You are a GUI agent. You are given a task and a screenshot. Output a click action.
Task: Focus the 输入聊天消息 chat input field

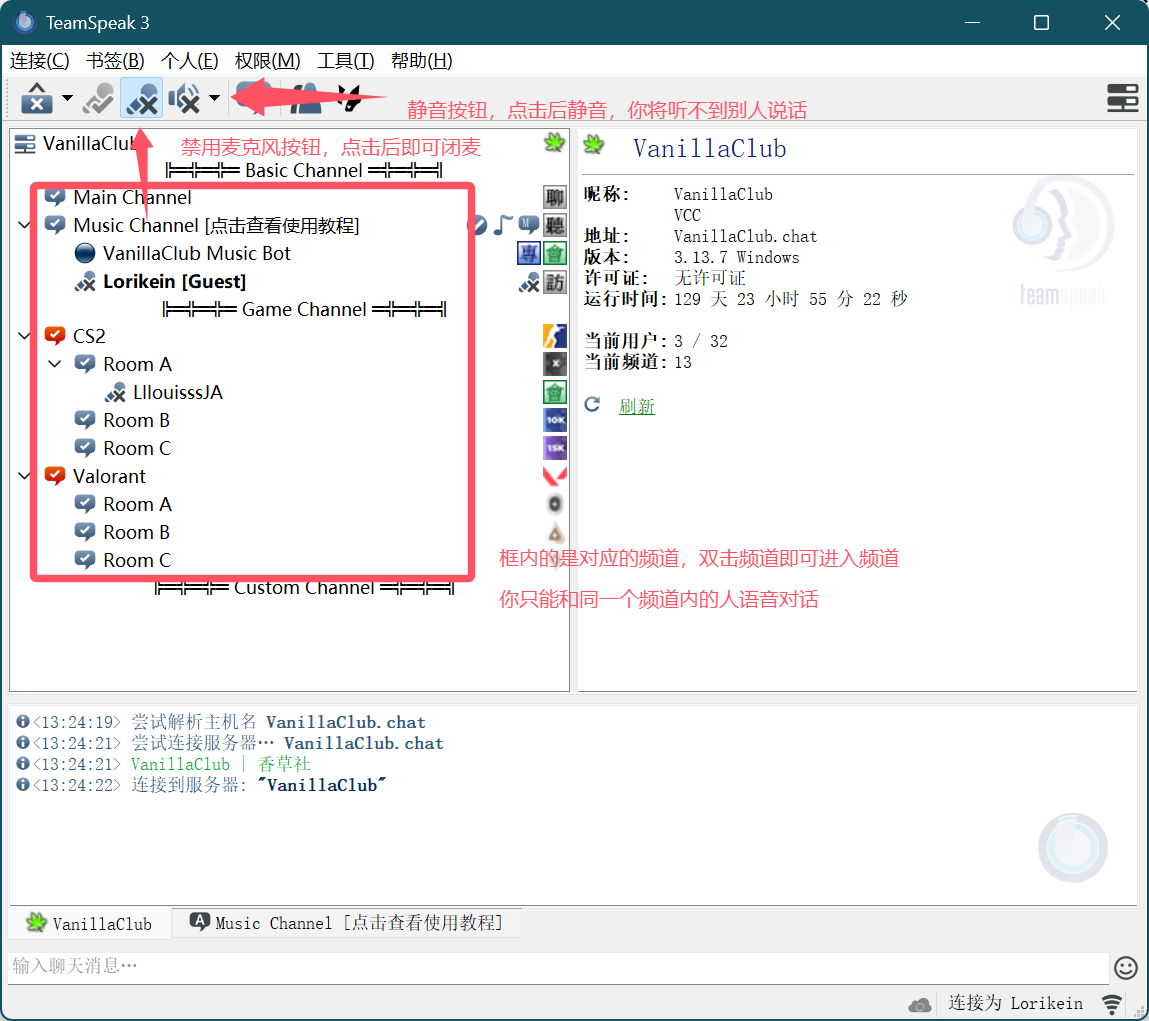(558, 967)
